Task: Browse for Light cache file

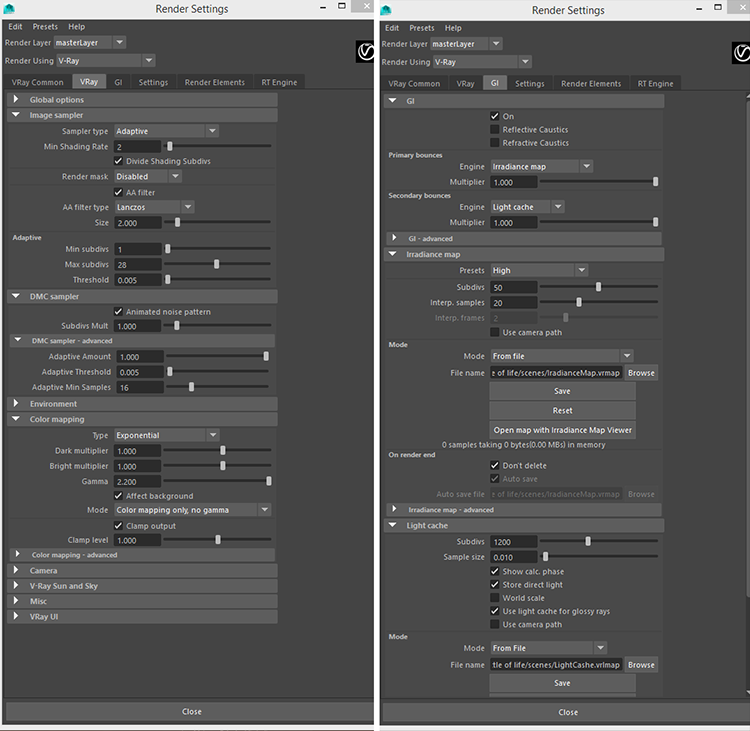Action: coord(641,665)
